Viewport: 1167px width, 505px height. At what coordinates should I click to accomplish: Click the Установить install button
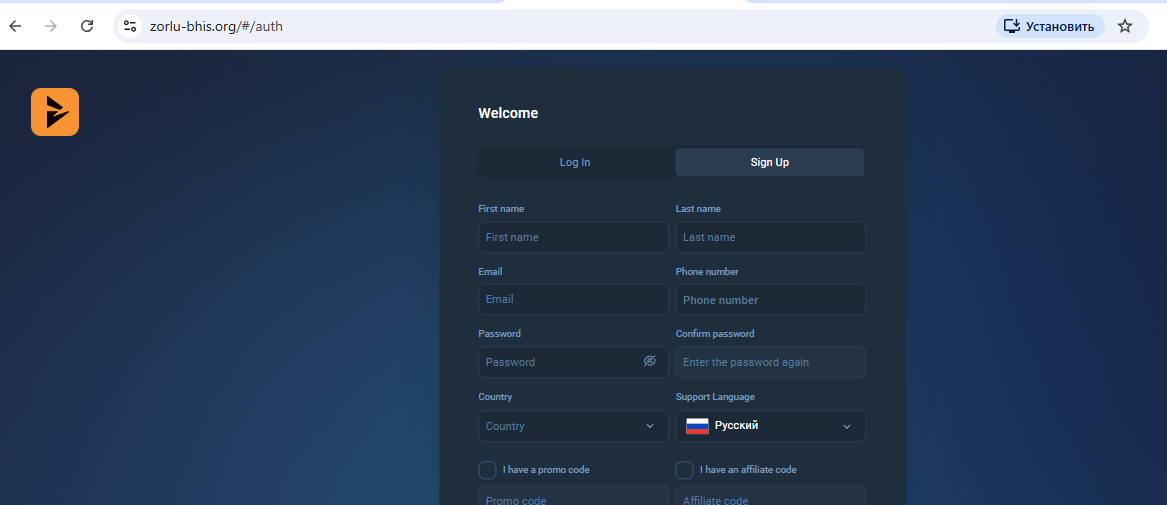click(x=1050, y=26)
